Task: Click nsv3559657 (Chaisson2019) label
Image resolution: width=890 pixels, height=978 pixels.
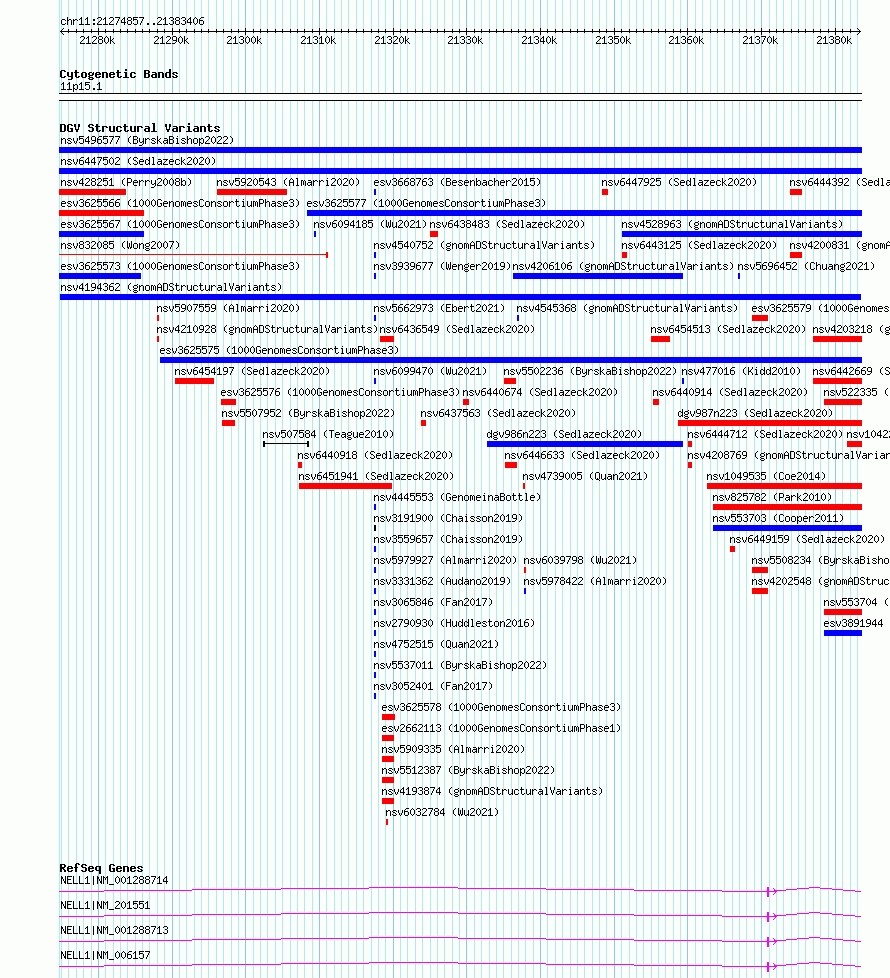Action: point(448,540)
